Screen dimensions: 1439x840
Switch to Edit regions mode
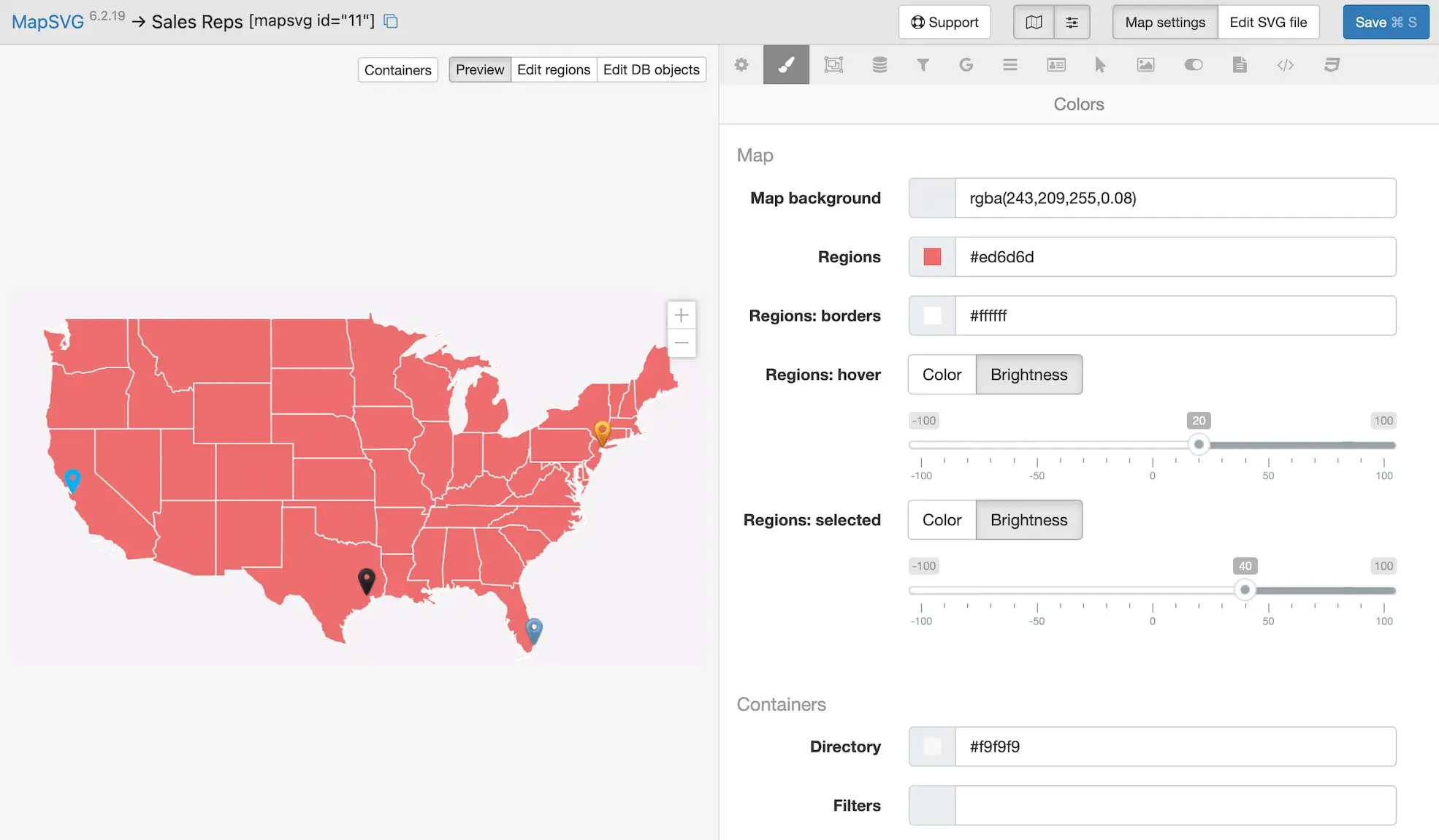(x=553, y=69)
